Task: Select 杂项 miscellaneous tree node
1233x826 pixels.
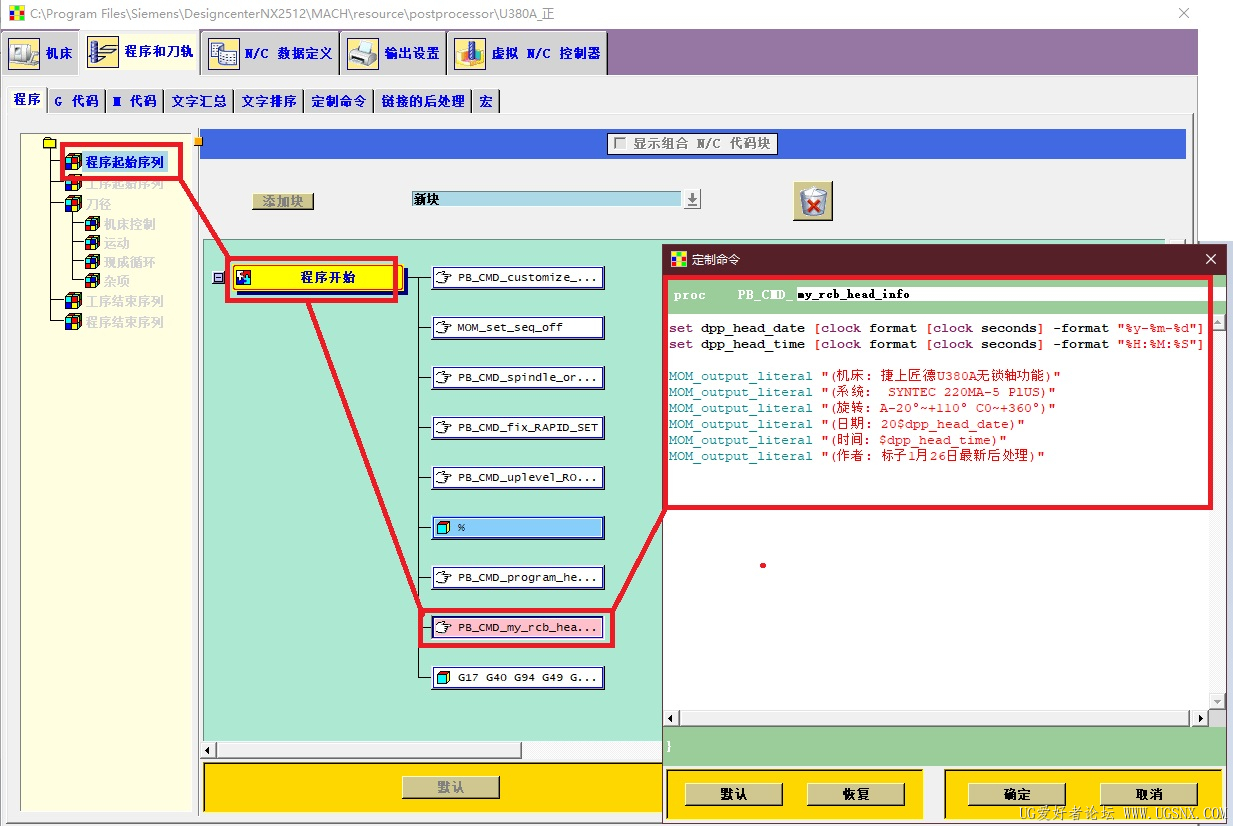Action: coord(116,281)
